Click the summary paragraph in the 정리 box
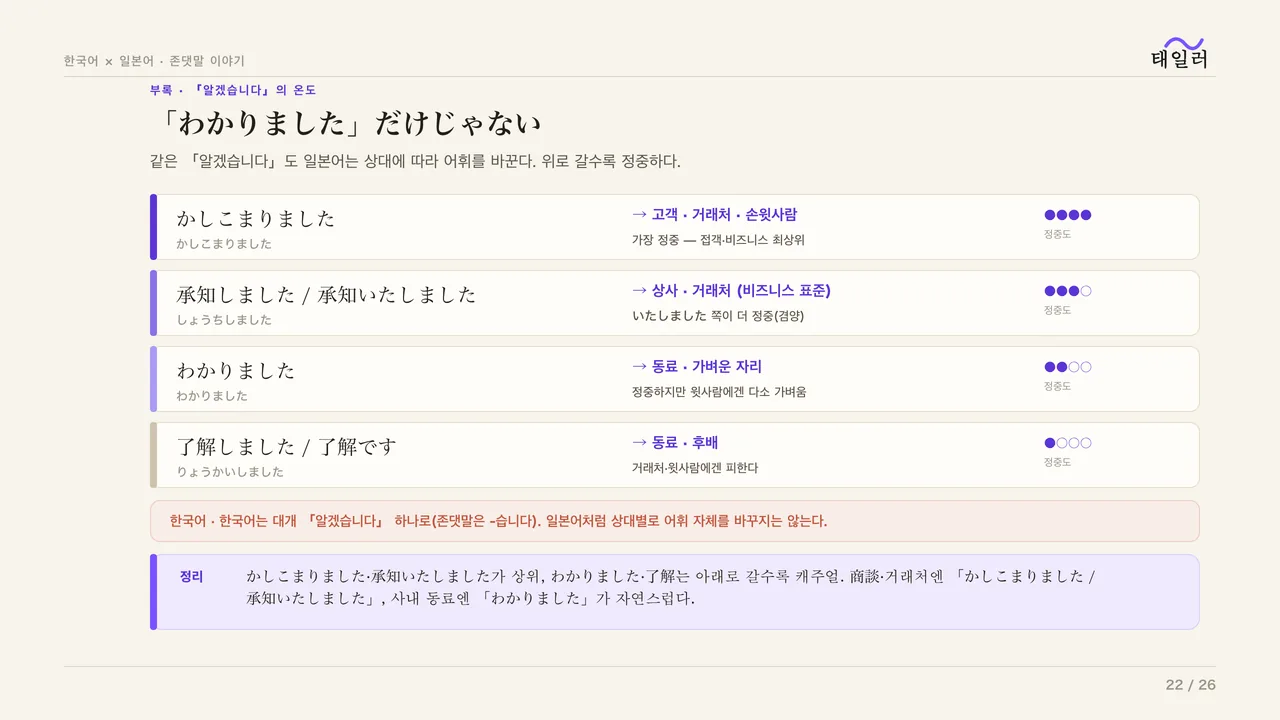This screenshot has width=1280, height=720. click(672, 588)
